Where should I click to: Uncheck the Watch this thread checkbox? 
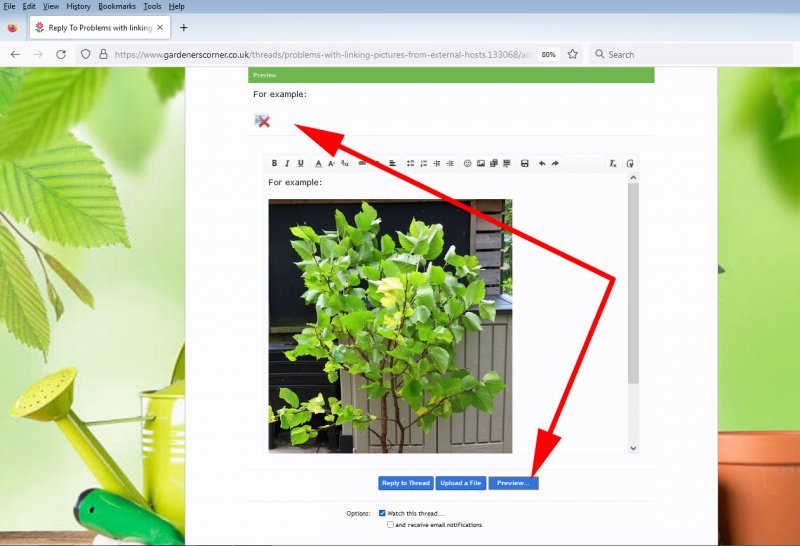coord(382,513)
